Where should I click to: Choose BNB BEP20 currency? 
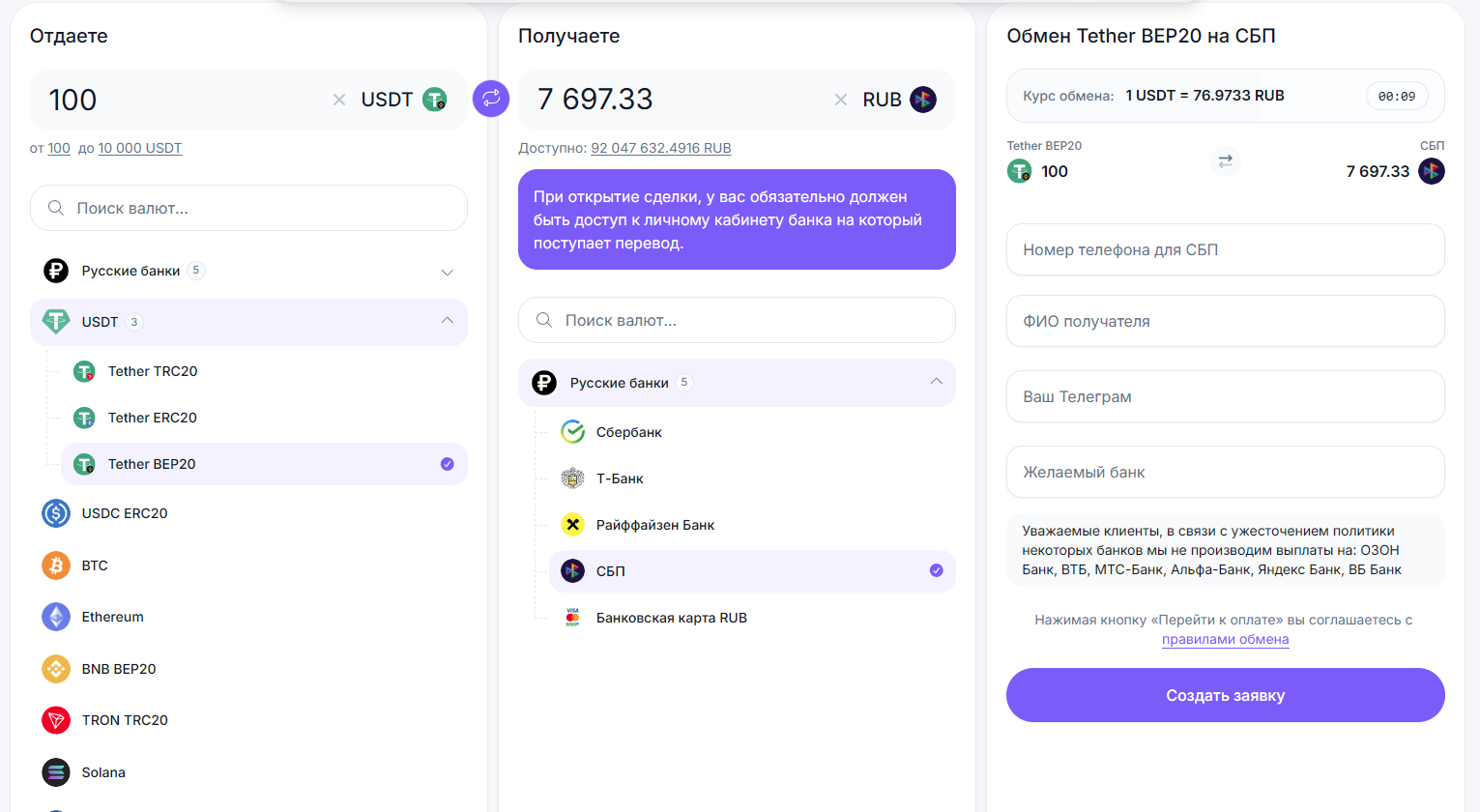[248, 669]
